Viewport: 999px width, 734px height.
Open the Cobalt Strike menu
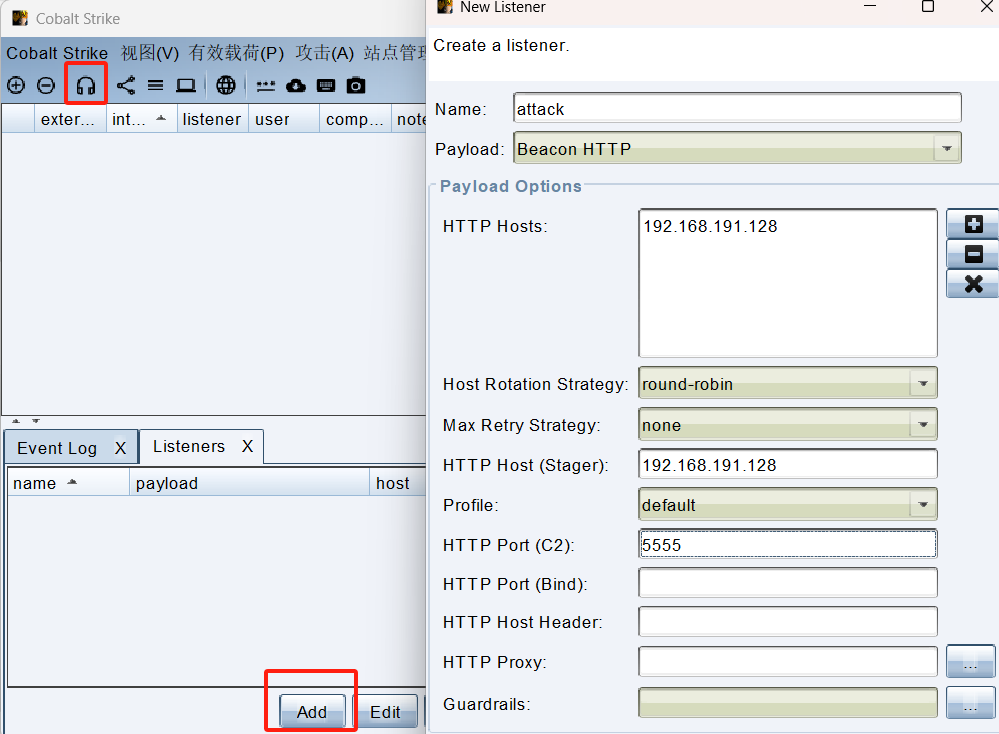[x=57, y=53]
